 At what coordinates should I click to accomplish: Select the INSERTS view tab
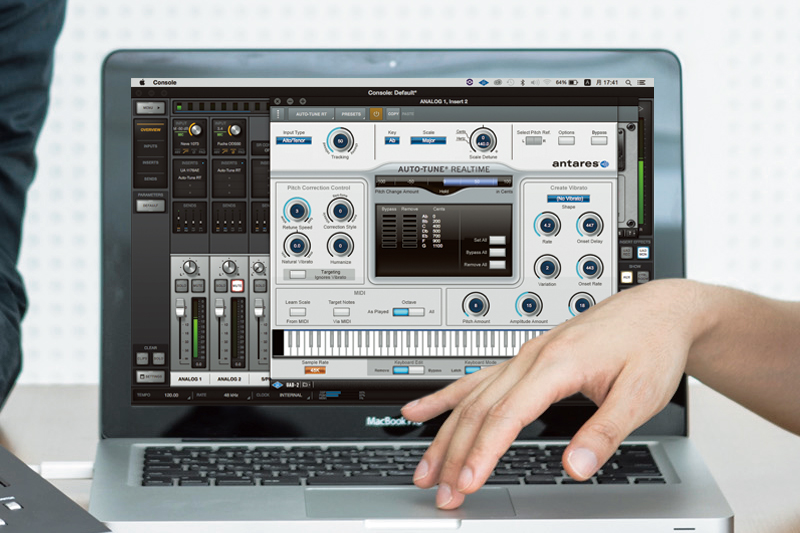click(x=150, y=163)
